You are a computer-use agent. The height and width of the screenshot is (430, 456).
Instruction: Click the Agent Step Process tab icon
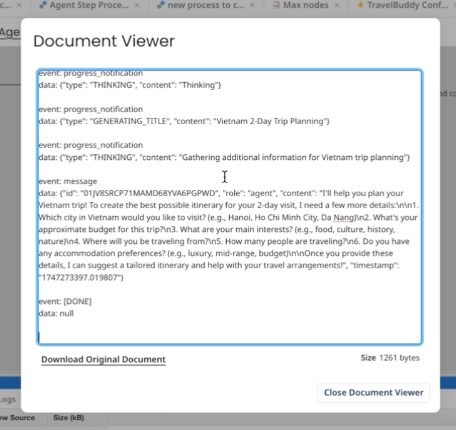tap(43, 5)
